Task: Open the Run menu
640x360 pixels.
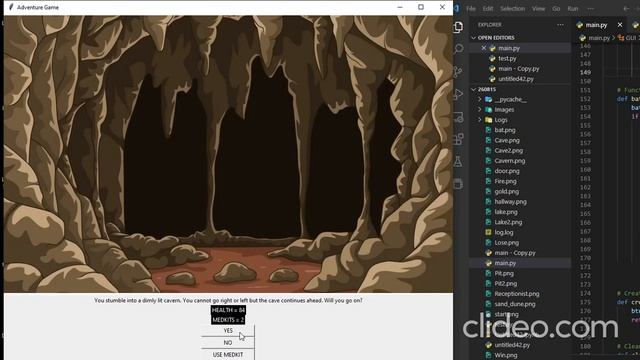Action: (573, 9)
